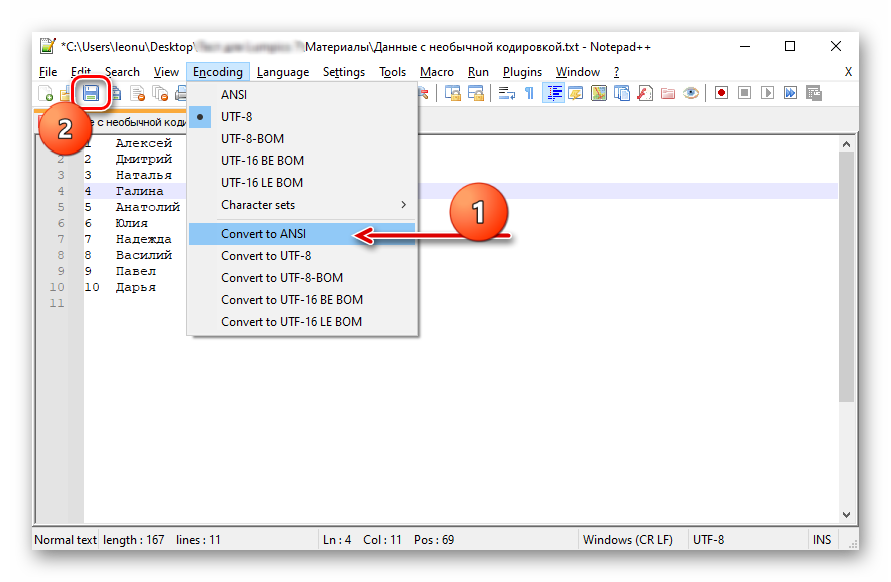Open the File menu
The height and width of the screenshot is (582, 891).
(48, 72)
